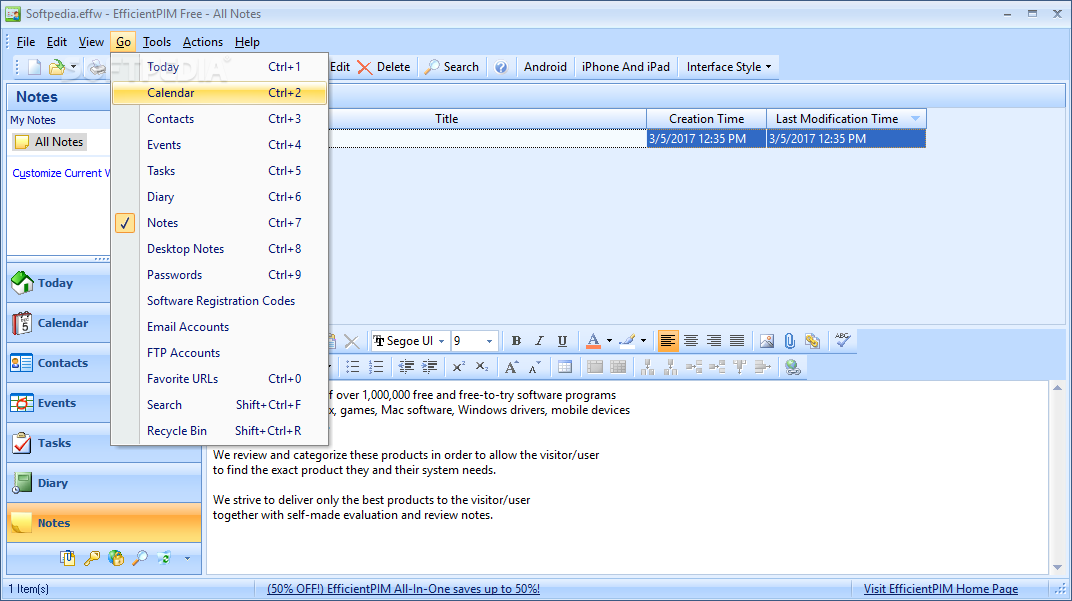Toggle Bold formatting in editor toolbar
Screen dimensions: 1072x601
click(x=516, y=340)
